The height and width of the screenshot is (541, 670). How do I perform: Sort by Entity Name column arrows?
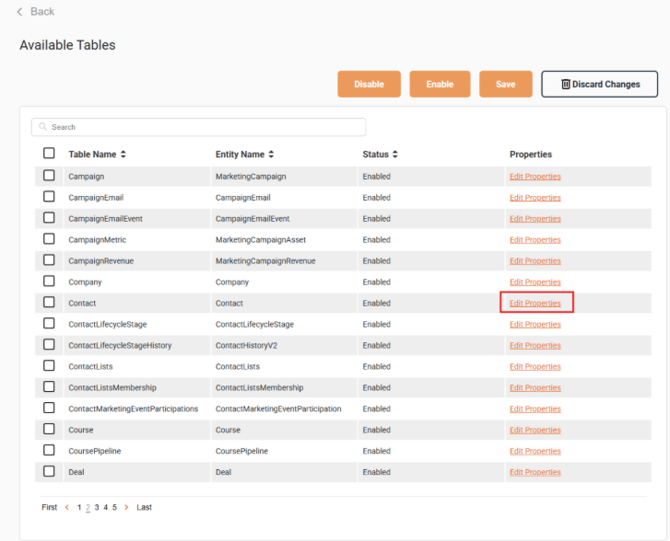[271, 155]
